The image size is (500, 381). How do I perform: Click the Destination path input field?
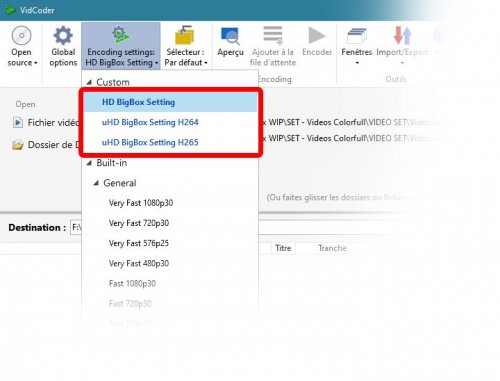coord(75,228)
